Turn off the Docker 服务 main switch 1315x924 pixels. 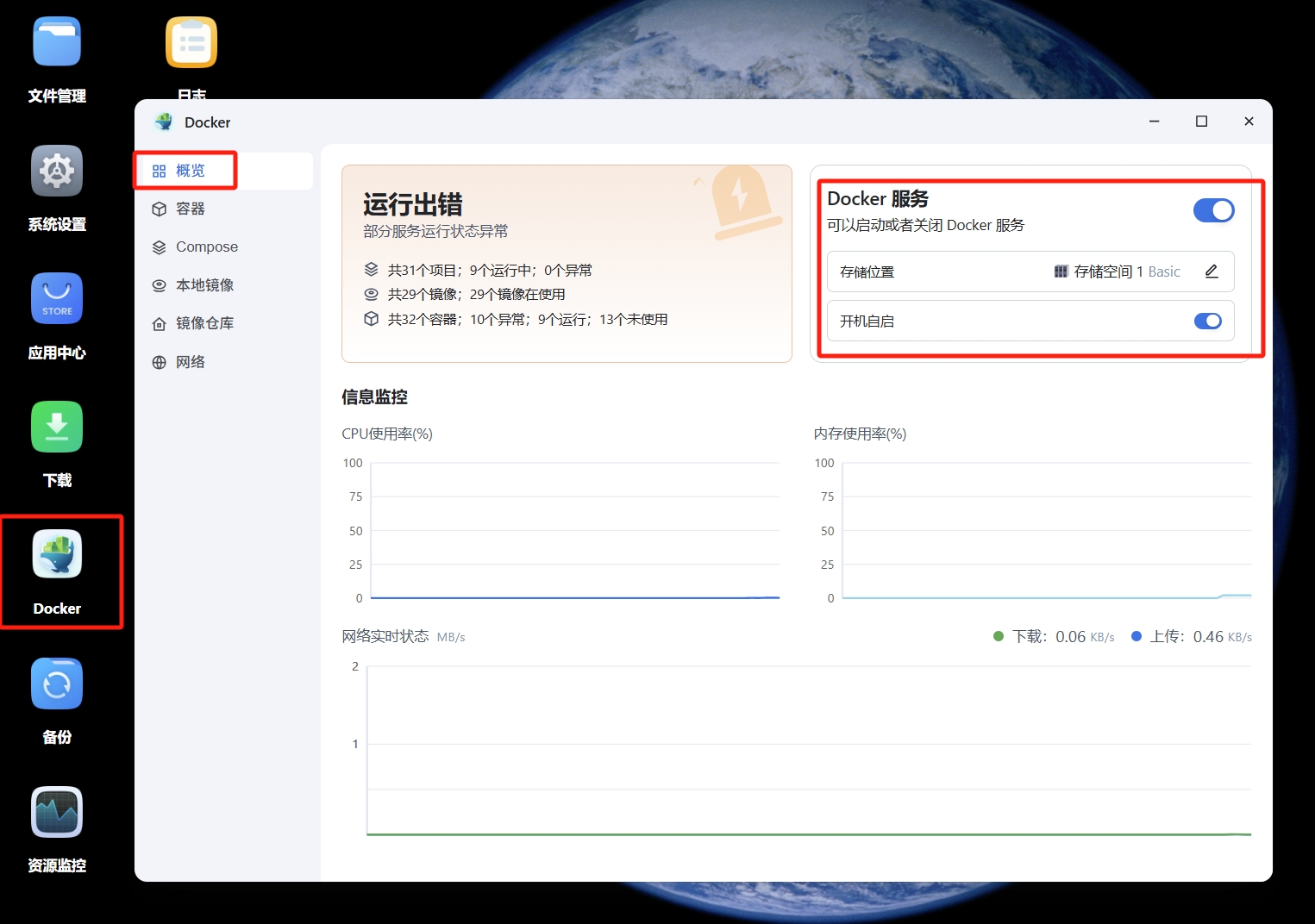1213,210
